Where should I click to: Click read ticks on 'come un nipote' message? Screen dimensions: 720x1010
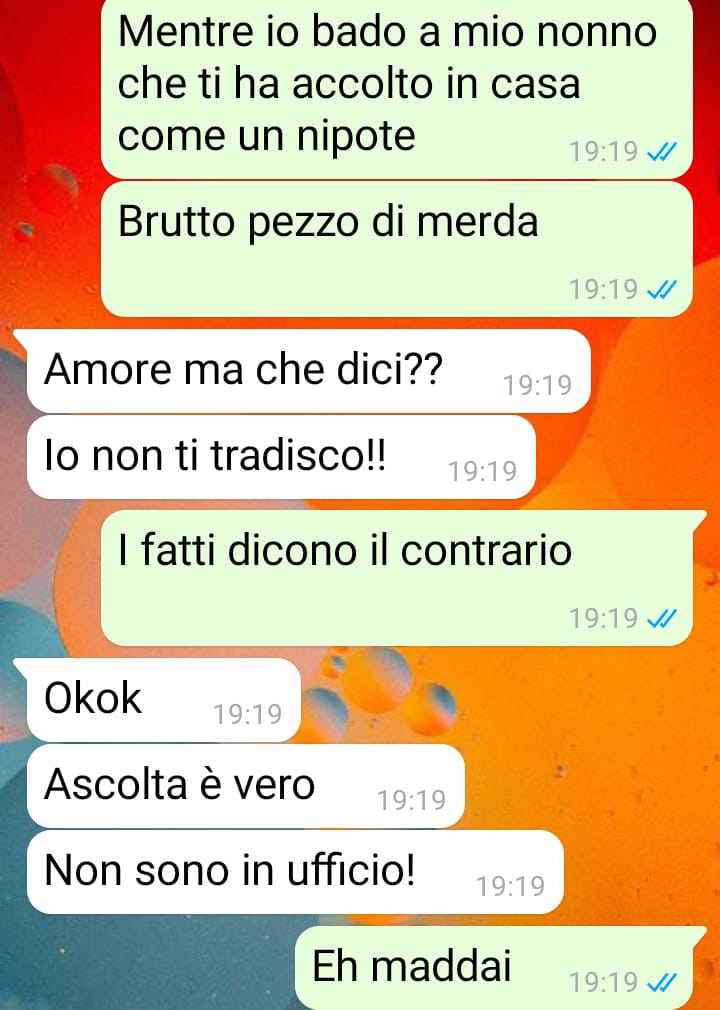tap(662, 152)
